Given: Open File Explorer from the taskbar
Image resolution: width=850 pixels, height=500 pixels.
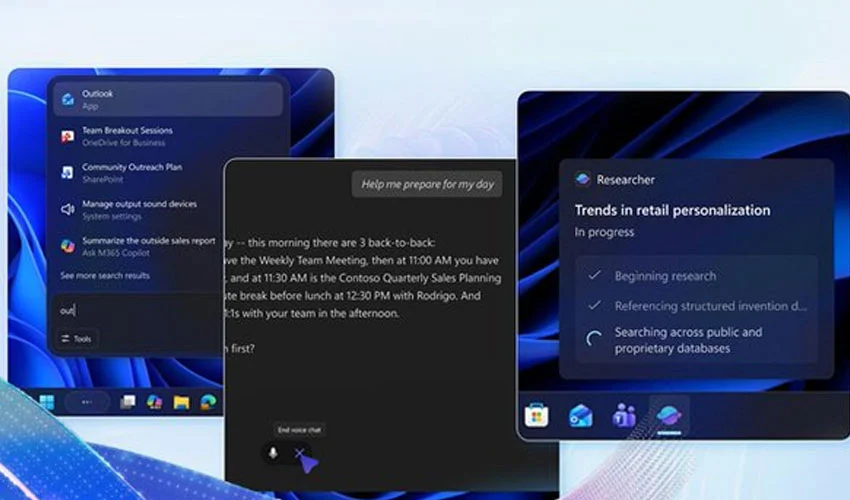Looking at the screenshot, I should pos(181,402).
